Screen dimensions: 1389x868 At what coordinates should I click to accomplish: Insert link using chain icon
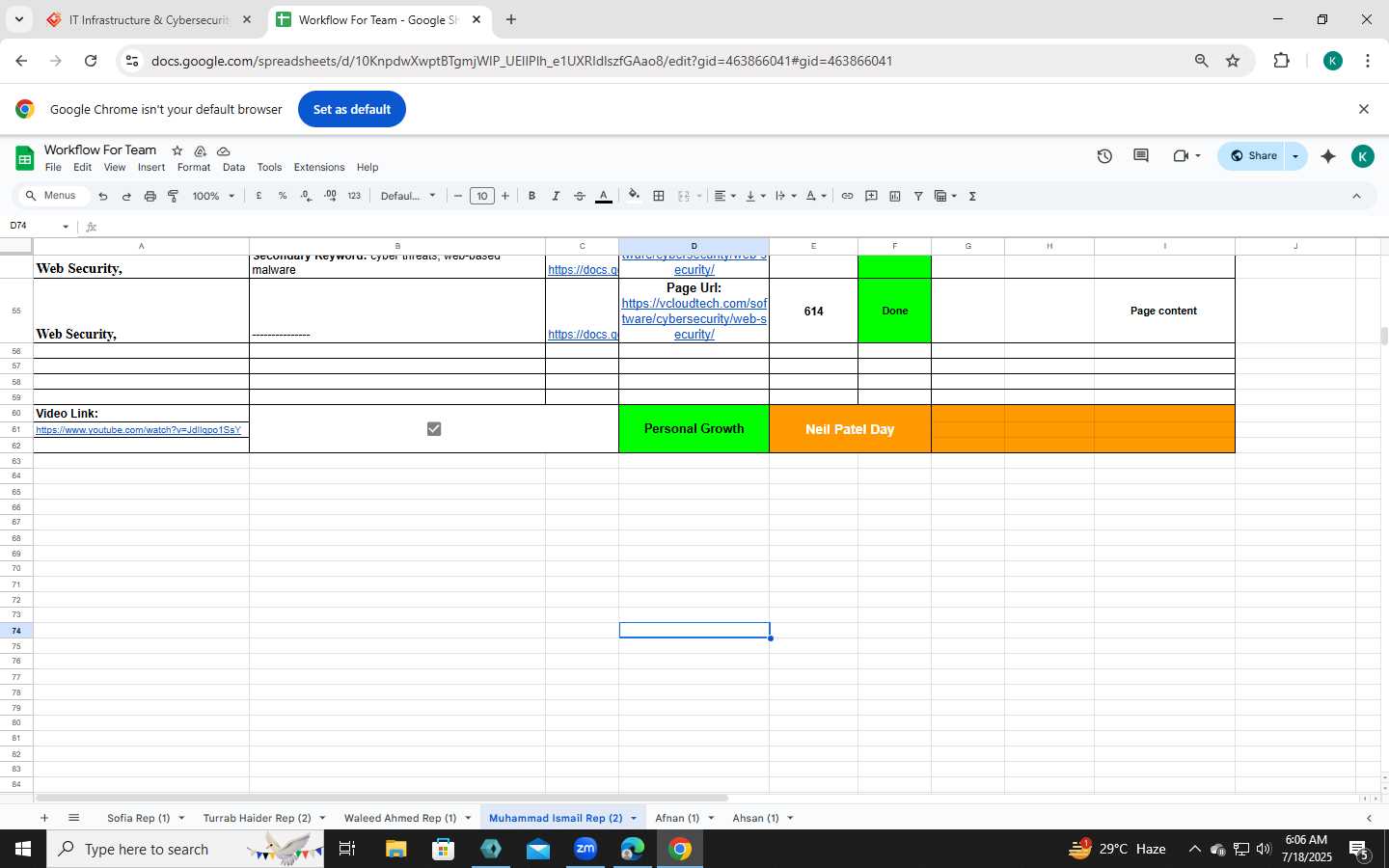[847, 196]
